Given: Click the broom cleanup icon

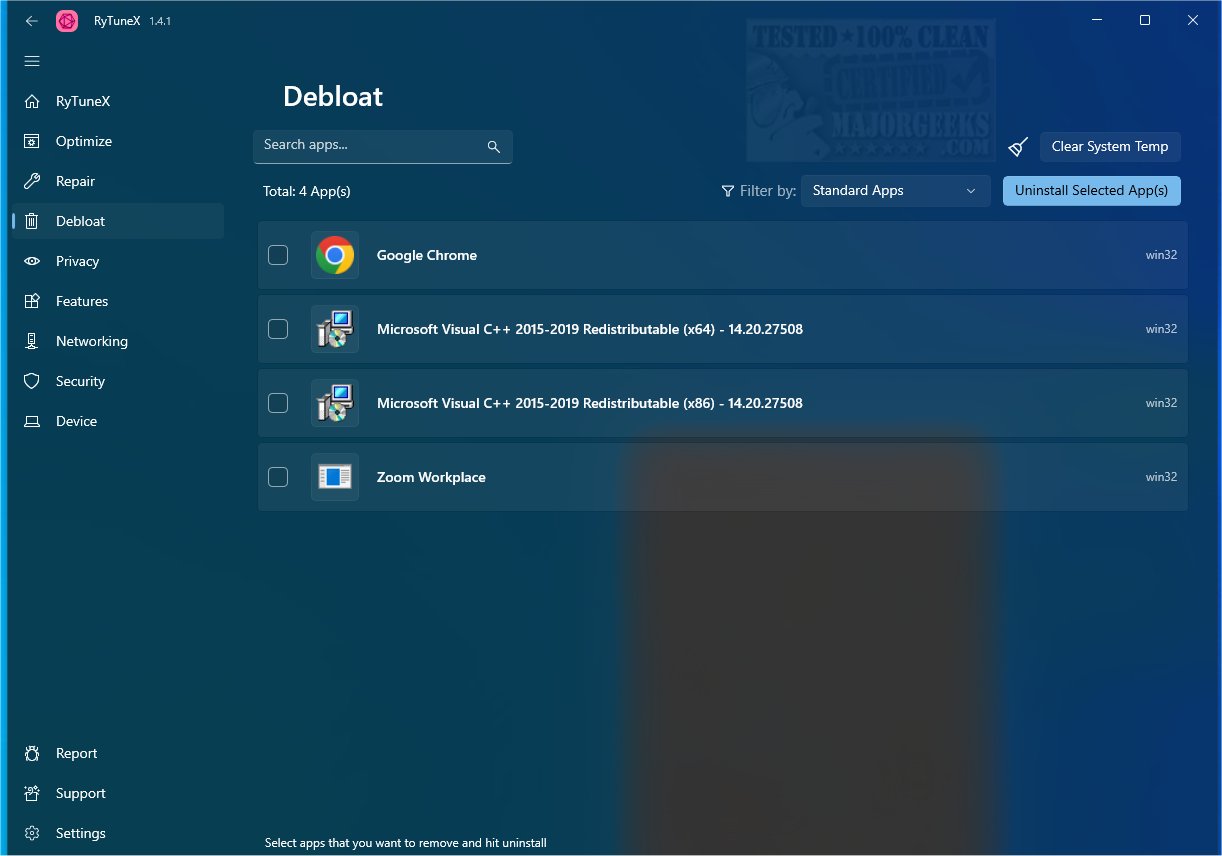Looking at the screenshot, I should pos(1018,147).
